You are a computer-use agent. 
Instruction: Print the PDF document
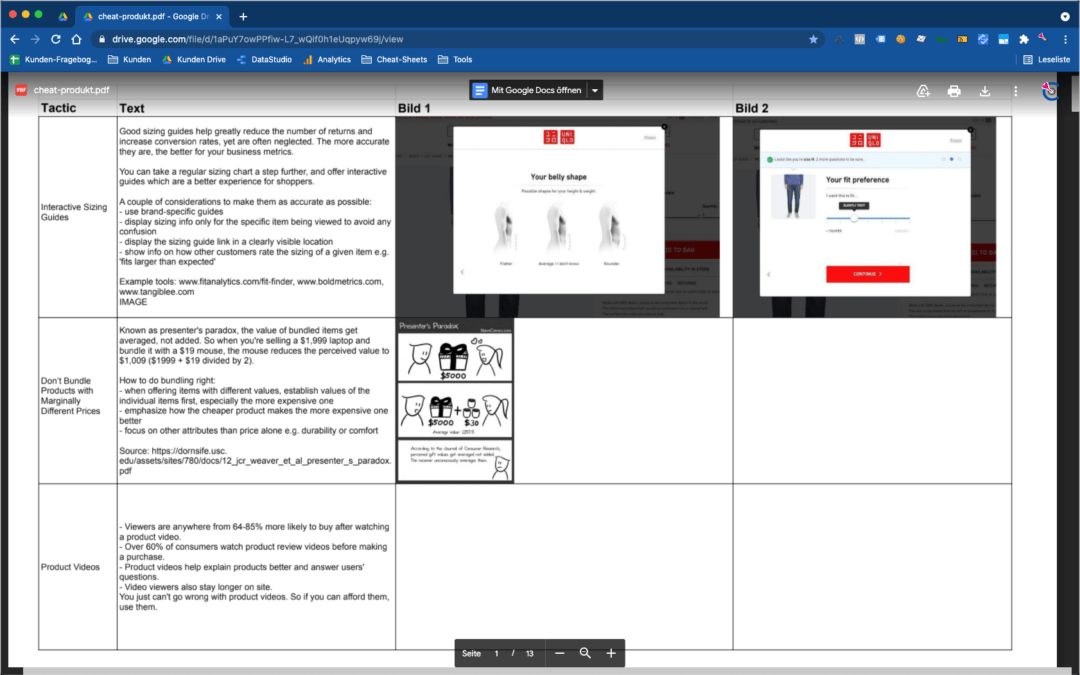point(953,90)
